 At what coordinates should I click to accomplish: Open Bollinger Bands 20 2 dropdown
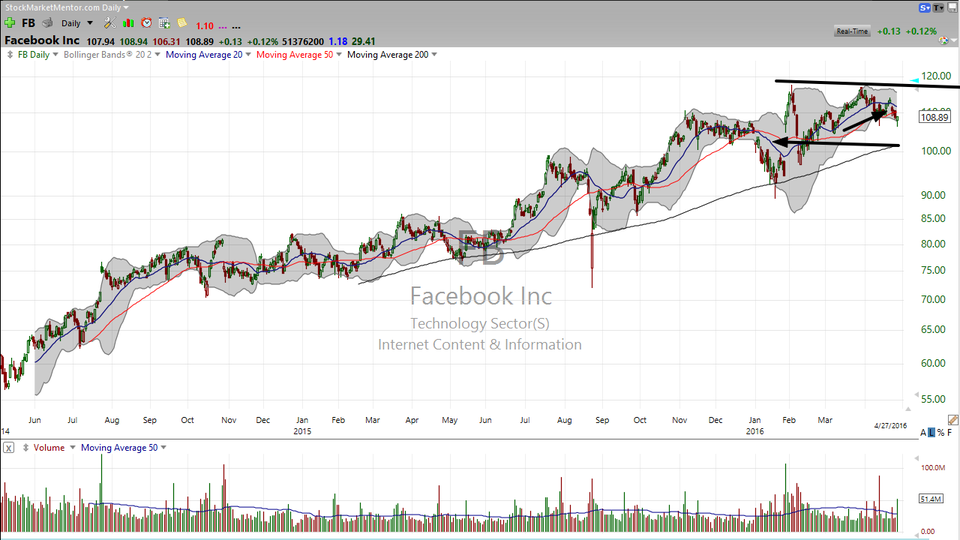111,54
